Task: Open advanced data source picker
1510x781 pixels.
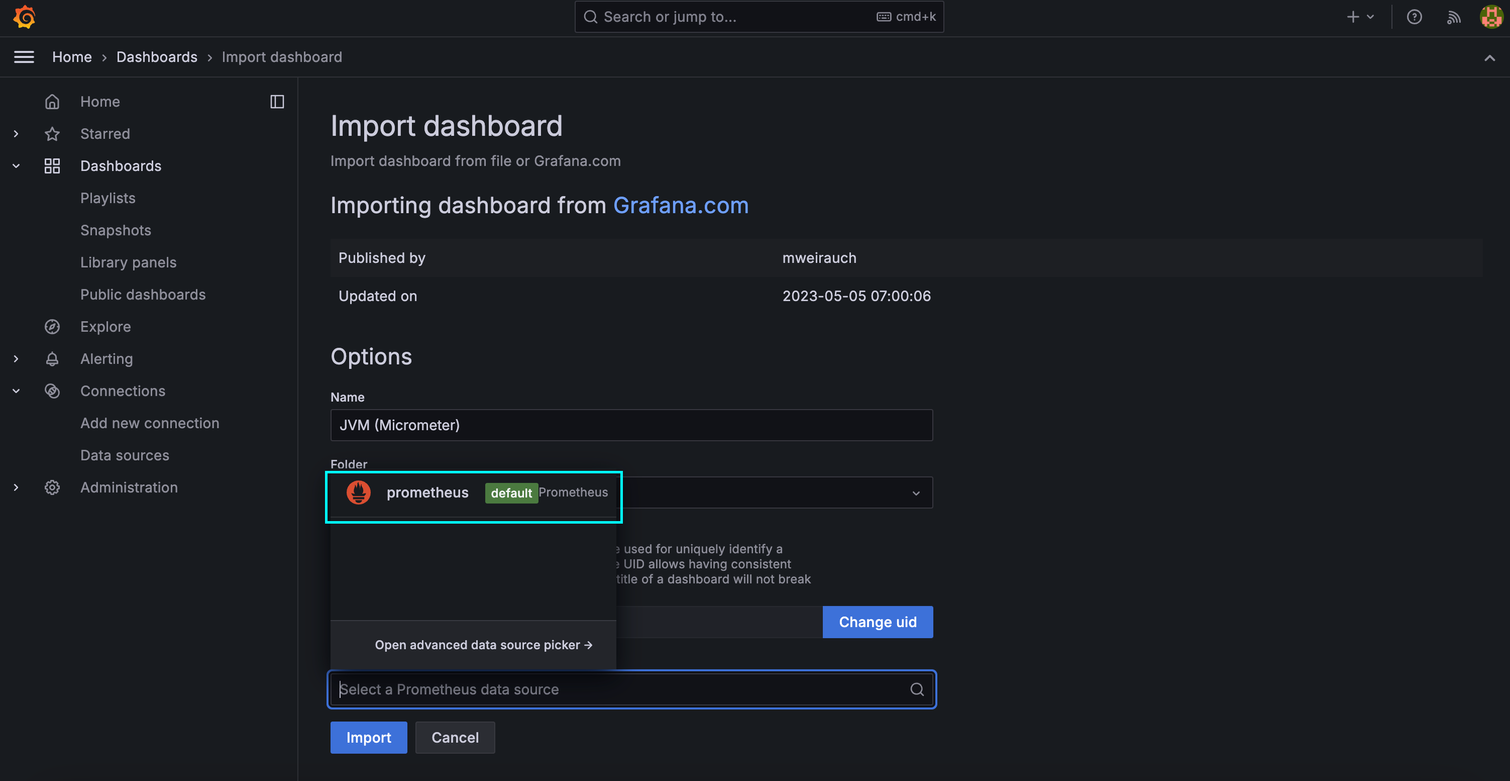Action: click(x=484, y=645)
